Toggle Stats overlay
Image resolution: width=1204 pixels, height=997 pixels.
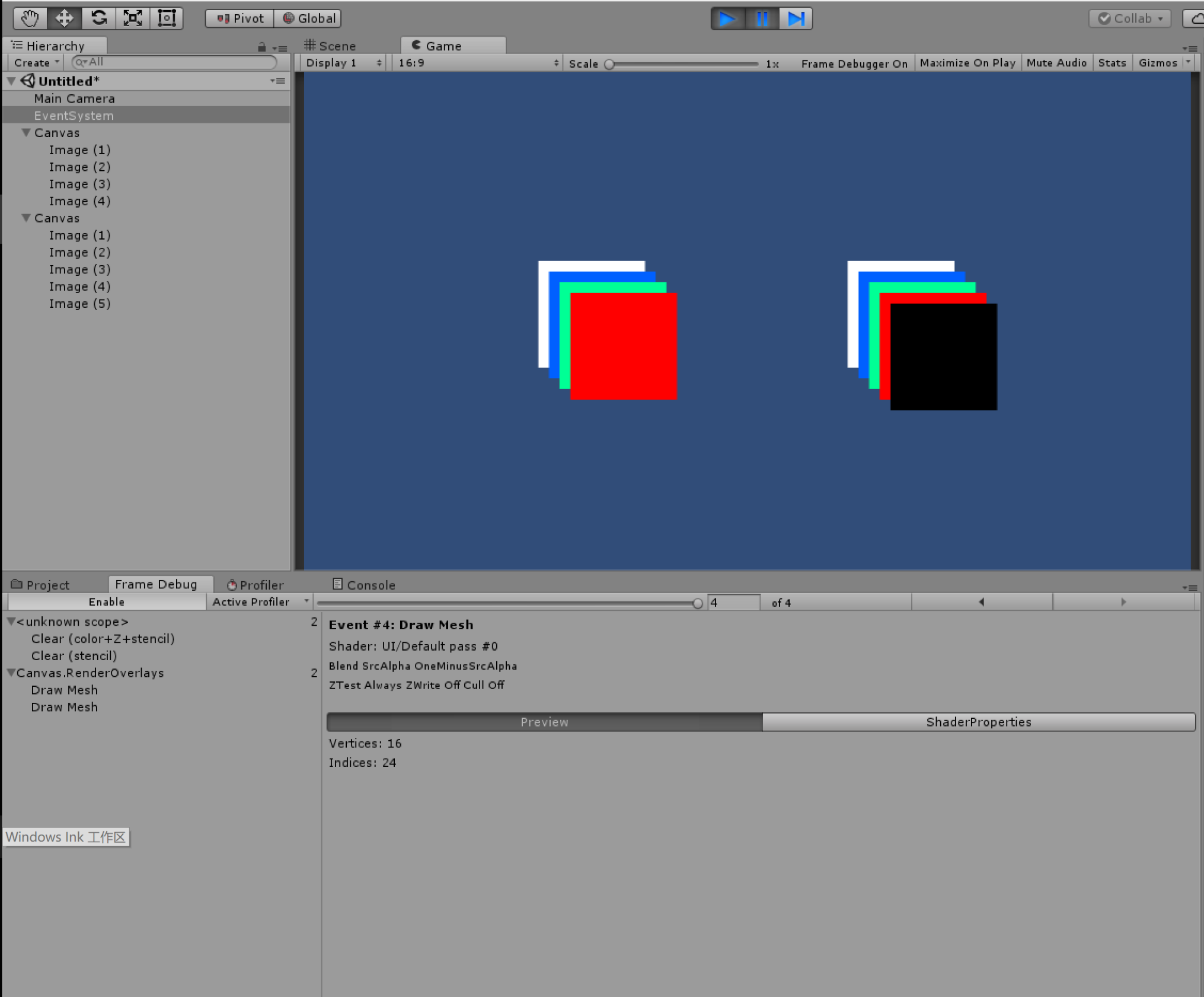click(1112, 63)
